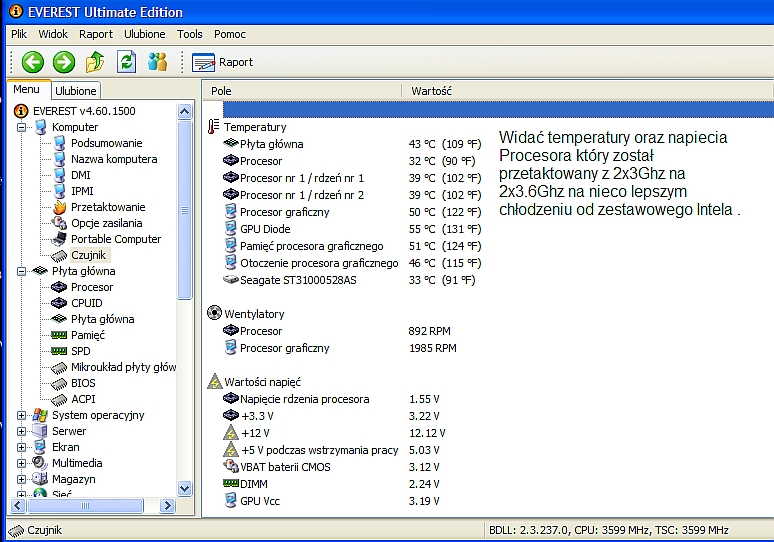The width and height of the screenshot is (774, 542).
Task: Click the Wartość column header
Action: (x=432, y=91)
